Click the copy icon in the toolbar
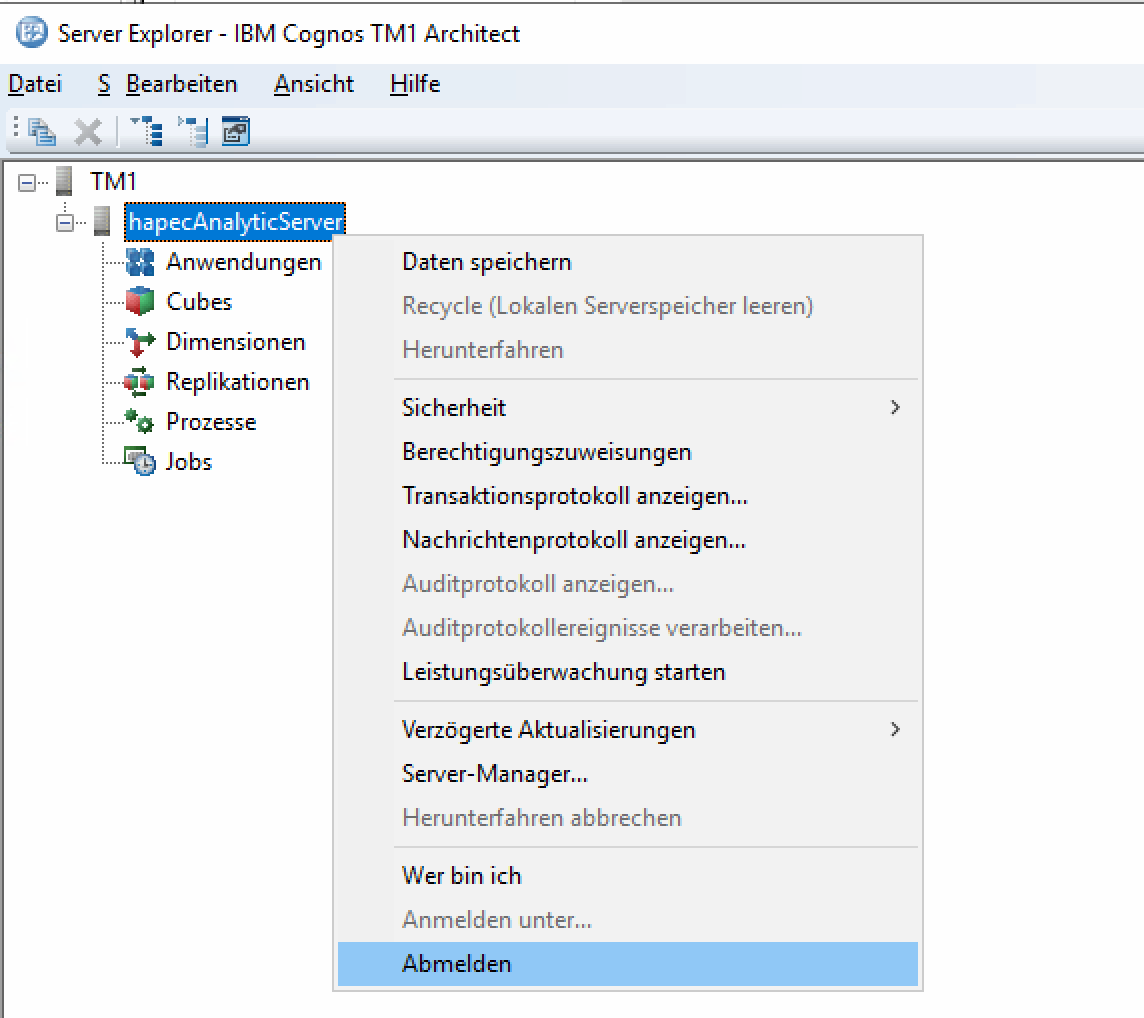 (x=42, y=131)
